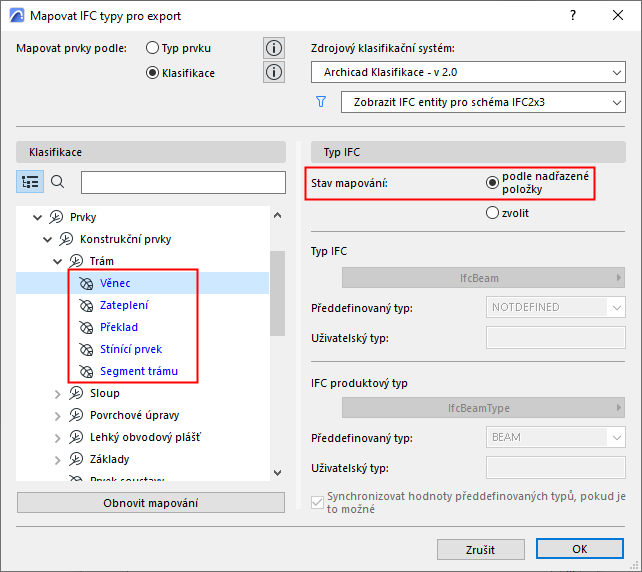Click the Zrušit button
642x572 pixels.
coord(480,550)
